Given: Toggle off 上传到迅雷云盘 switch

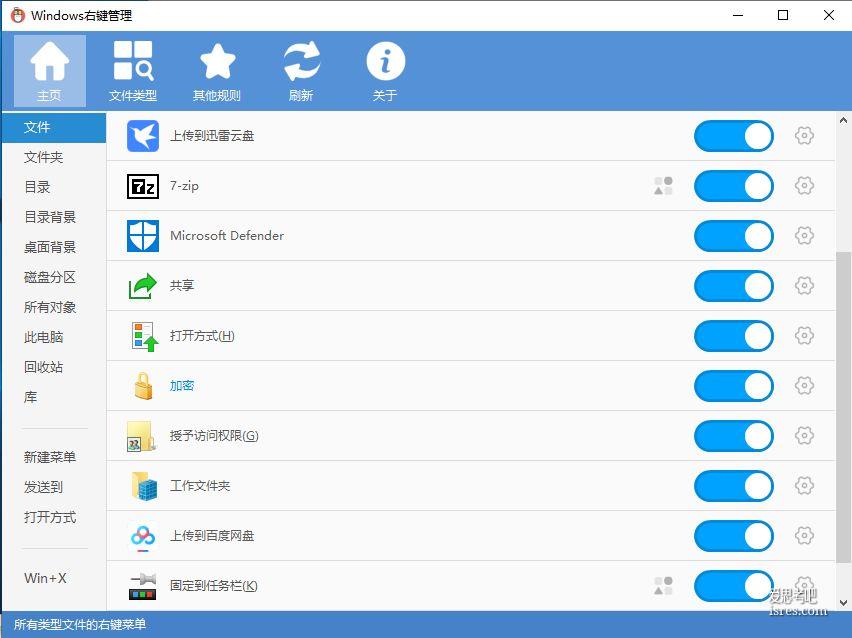Looking at the screenshot, I should coord(734,136).
